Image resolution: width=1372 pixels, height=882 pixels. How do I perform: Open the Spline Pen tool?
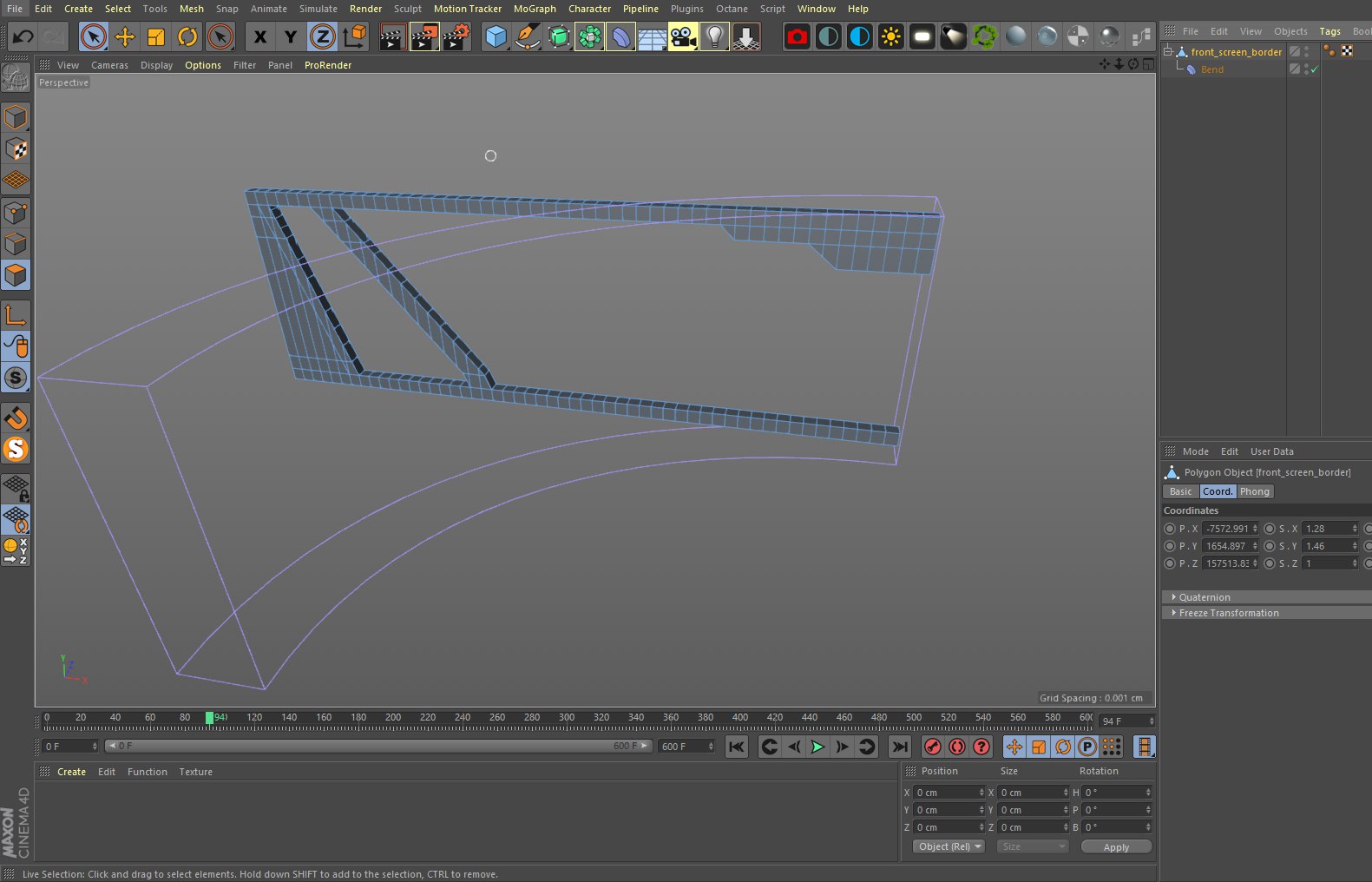(x=527, y=36)
